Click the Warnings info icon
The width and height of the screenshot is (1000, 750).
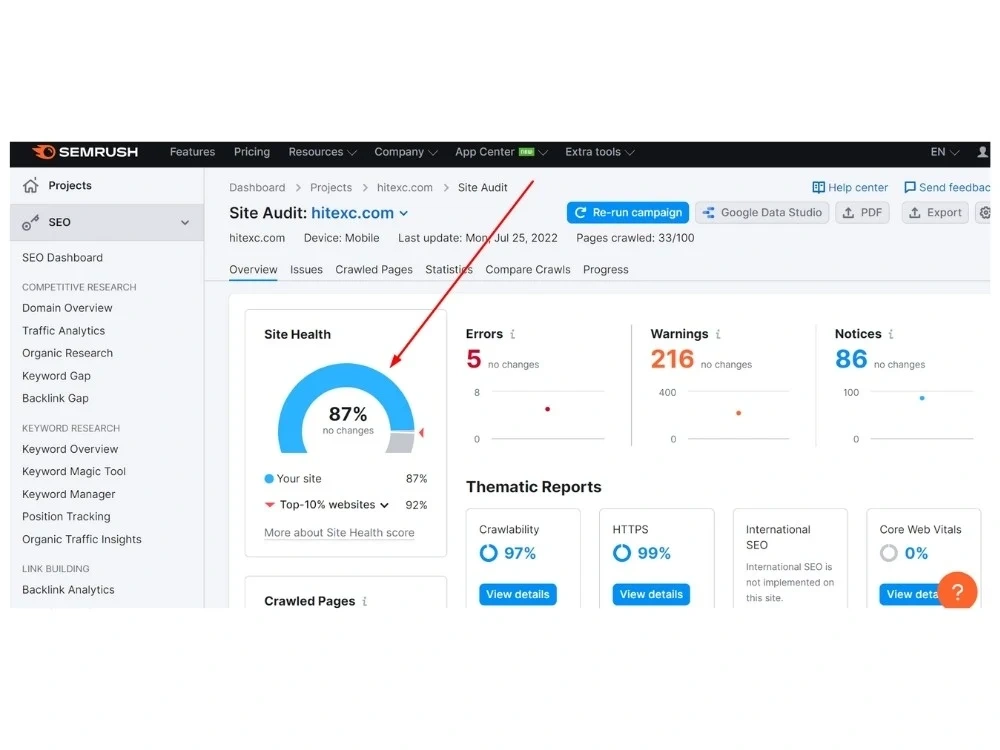coord(718,334)
